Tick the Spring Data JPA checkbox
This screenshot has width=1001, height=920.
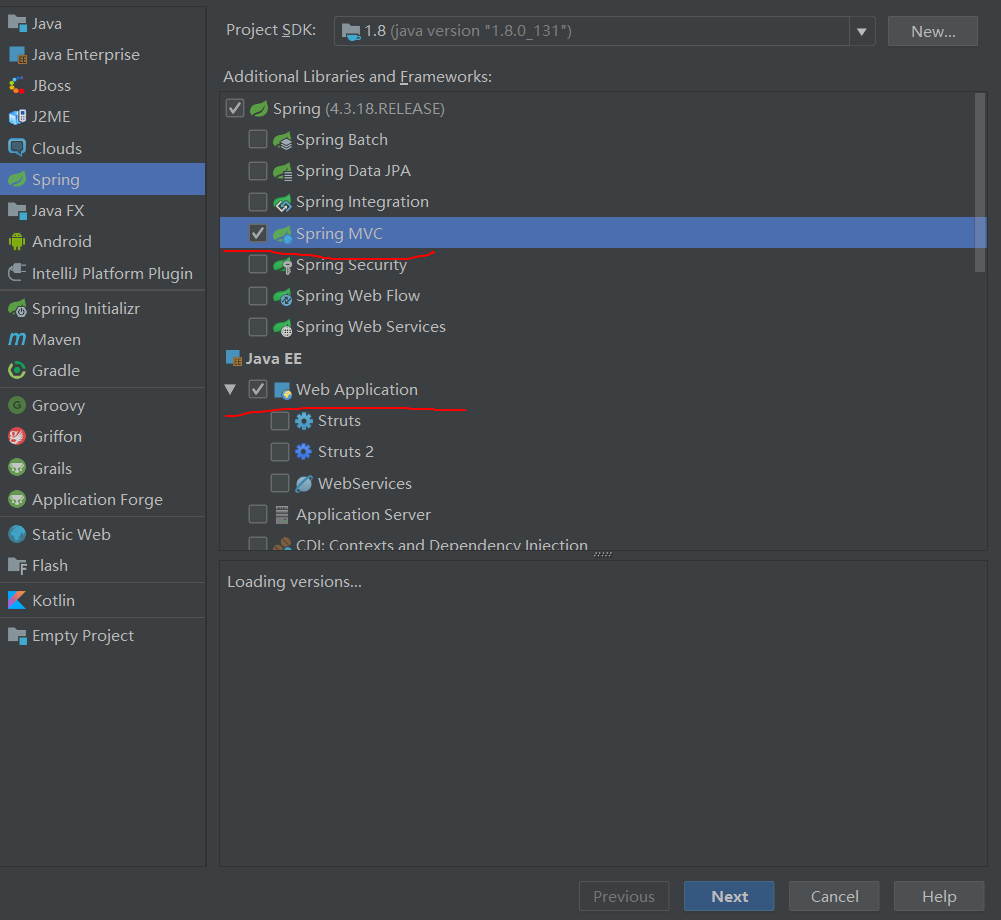tap(258, 170)
